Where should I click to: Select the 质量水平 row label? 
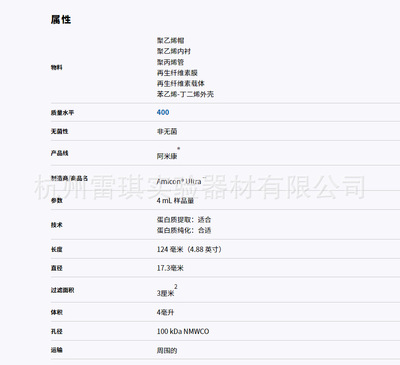point(62,113)
